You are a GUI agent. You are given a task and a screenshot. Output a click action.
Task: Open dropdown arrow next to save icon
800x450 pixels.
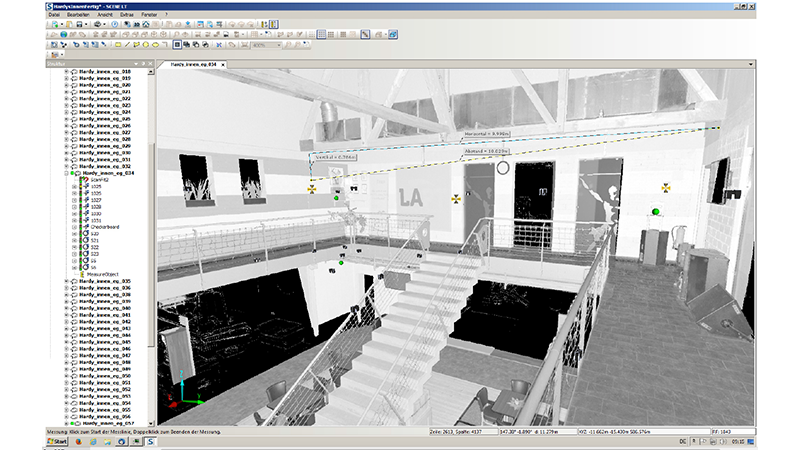pos(86,24)
